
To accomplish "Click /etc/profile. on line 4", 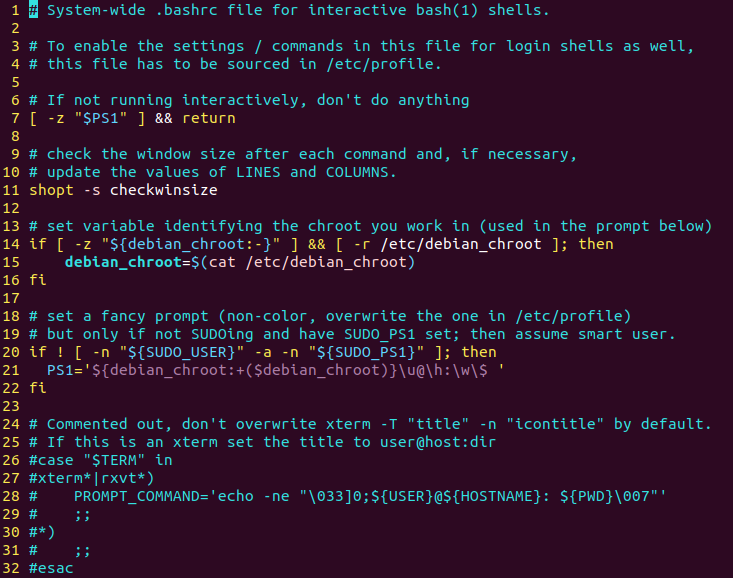I will 388,64.
